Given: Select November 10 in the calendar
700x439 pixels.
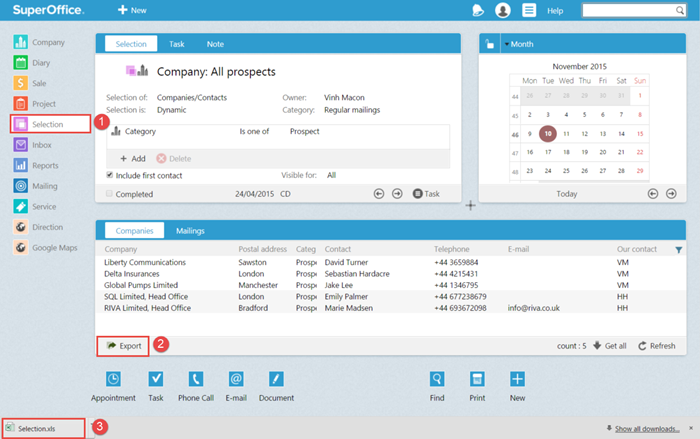Looking at the screenshot, I should (x=548, y=134).
